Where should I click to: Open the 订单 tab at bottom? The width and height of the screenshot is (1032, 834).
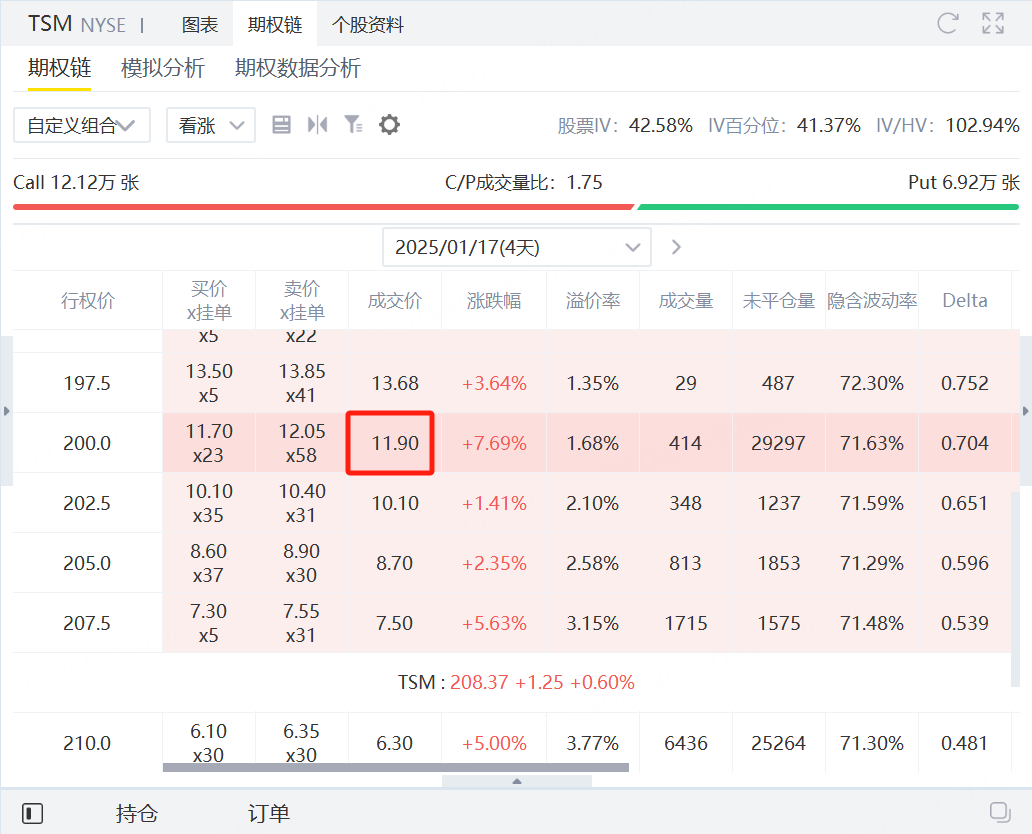(269, 814)
